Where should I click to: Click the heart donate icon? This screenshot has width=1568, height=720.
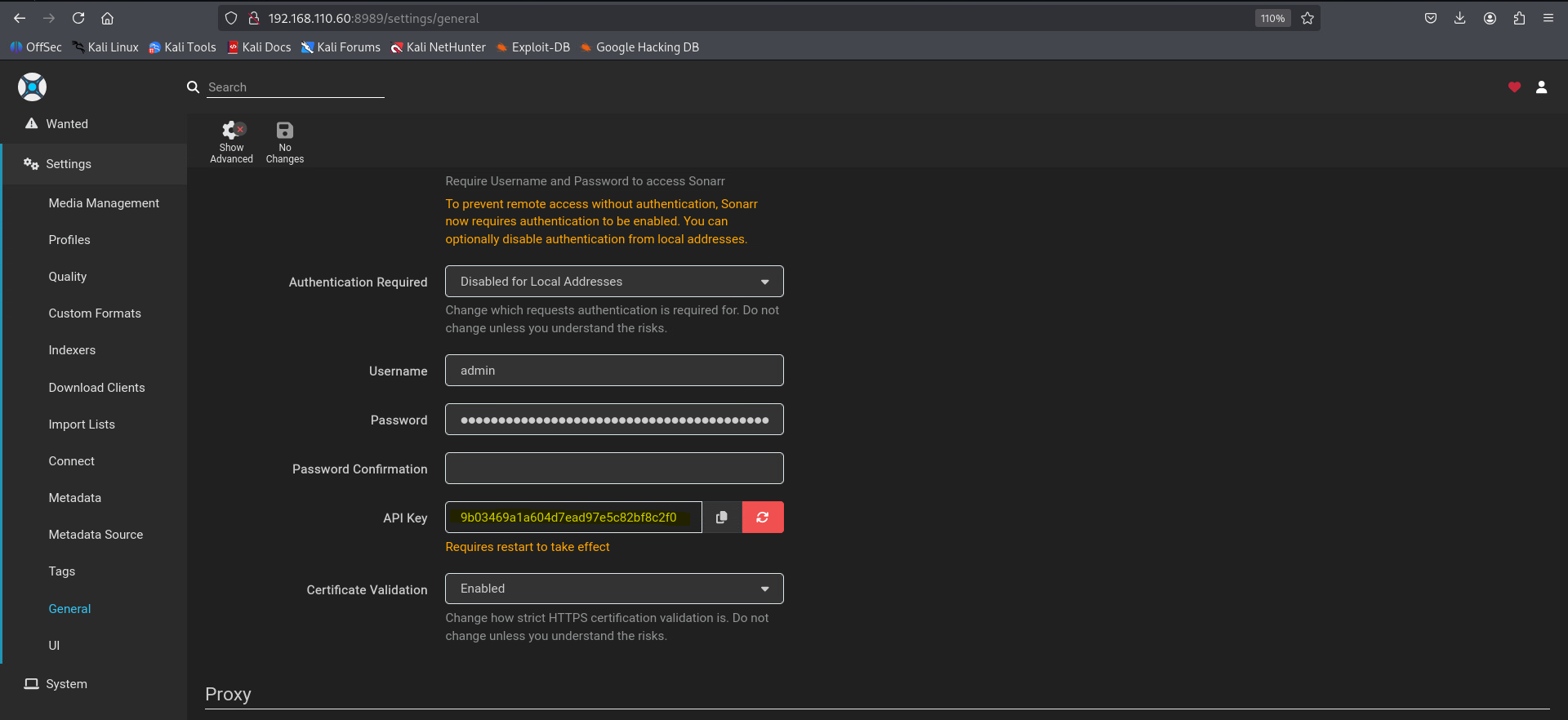point(1514,87)
